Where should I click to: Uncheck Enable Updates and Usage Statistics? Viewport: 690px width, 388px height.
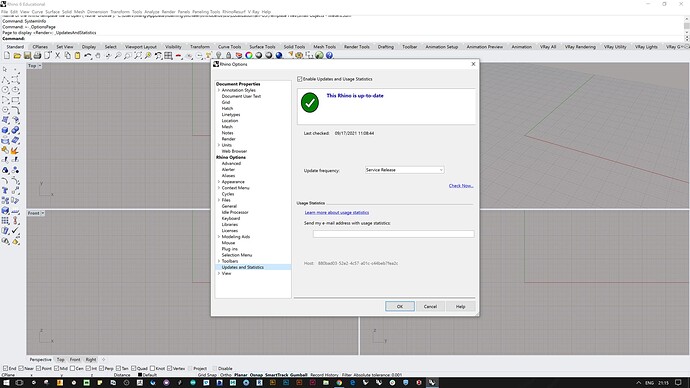coord(300,79)
